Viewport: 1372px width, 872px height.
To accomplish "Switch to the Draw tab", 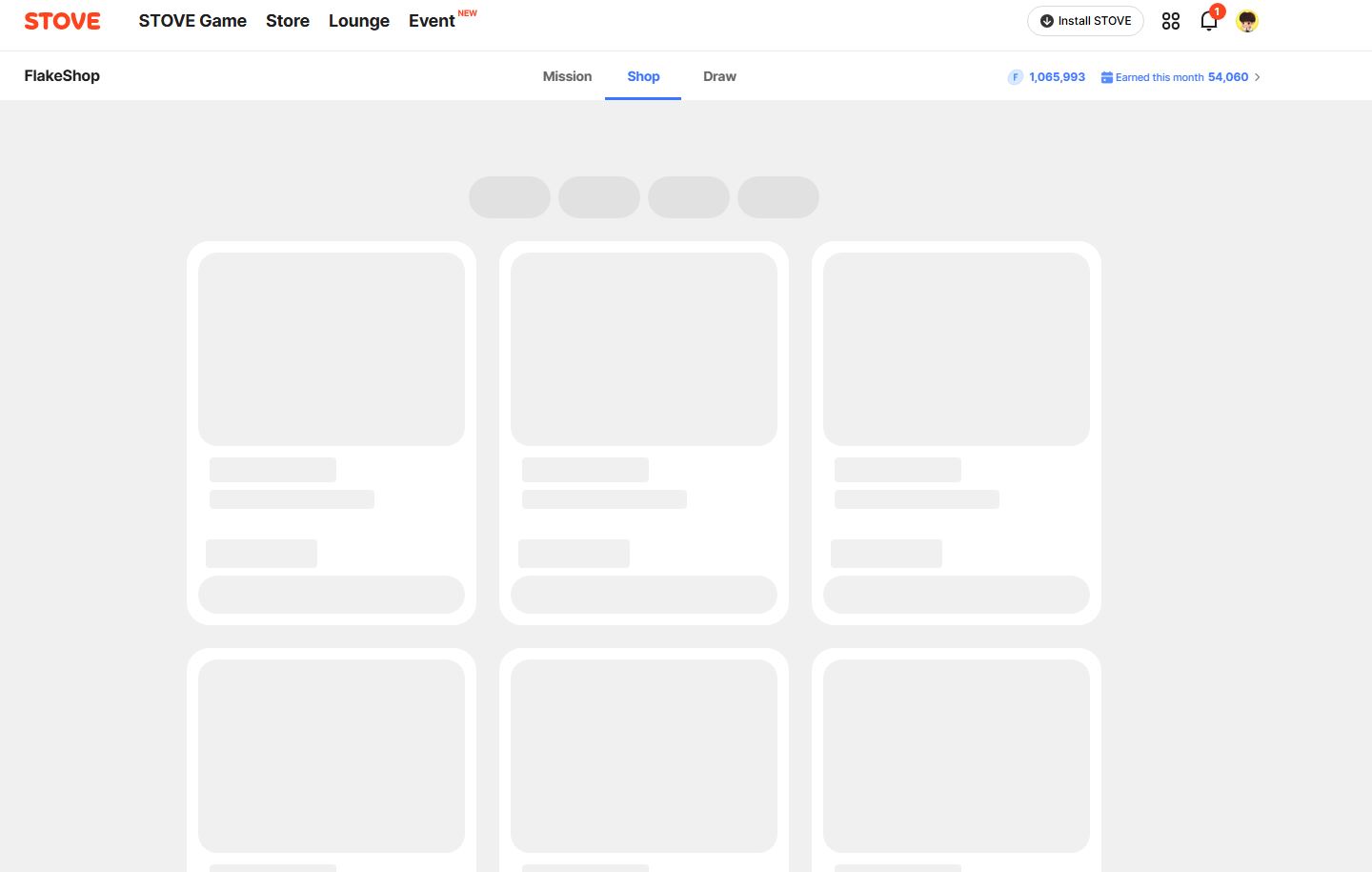I will [719, 76].
